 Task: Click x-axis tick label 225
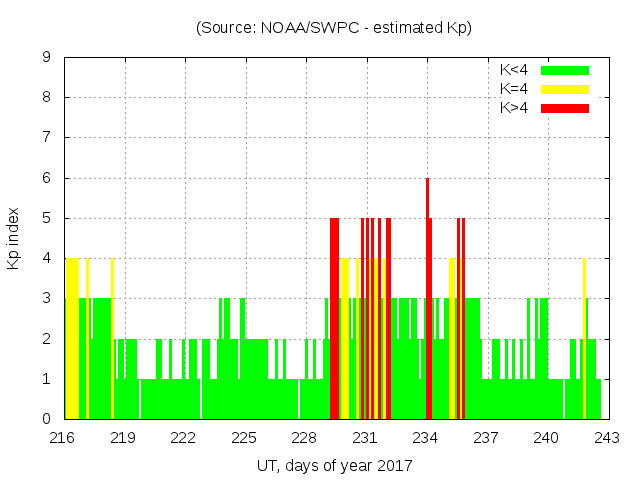[244, 437]
